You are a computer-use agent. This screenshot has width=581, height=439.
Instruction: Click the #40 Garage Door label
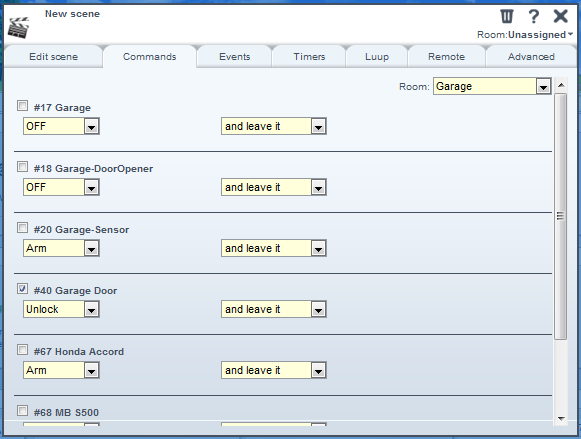point(75,291)
